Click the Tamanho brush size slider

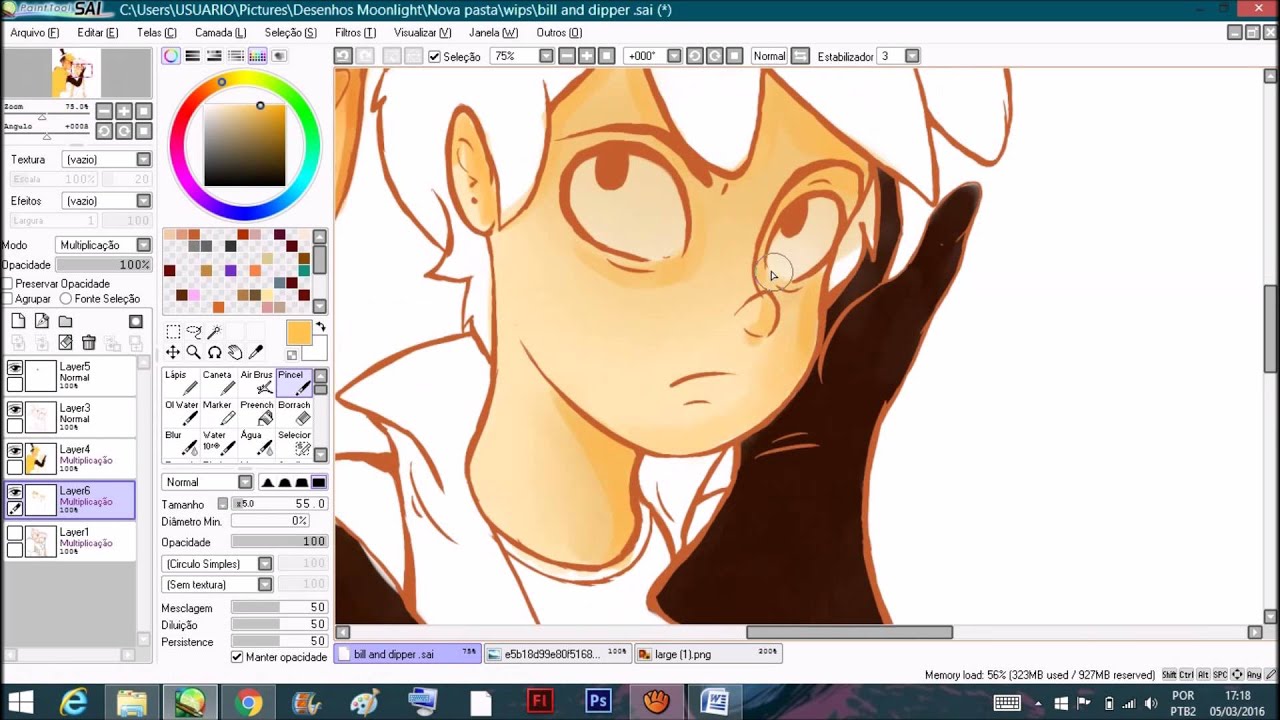click(279, 504)
